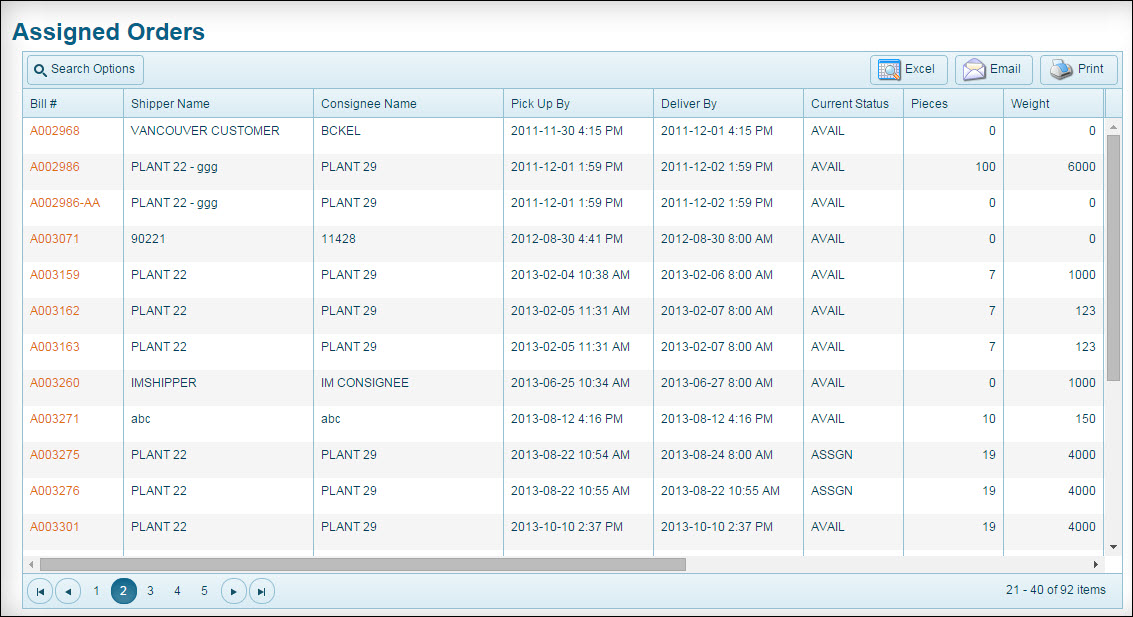
Task: Open bill A003275
Action: (55, 455)
